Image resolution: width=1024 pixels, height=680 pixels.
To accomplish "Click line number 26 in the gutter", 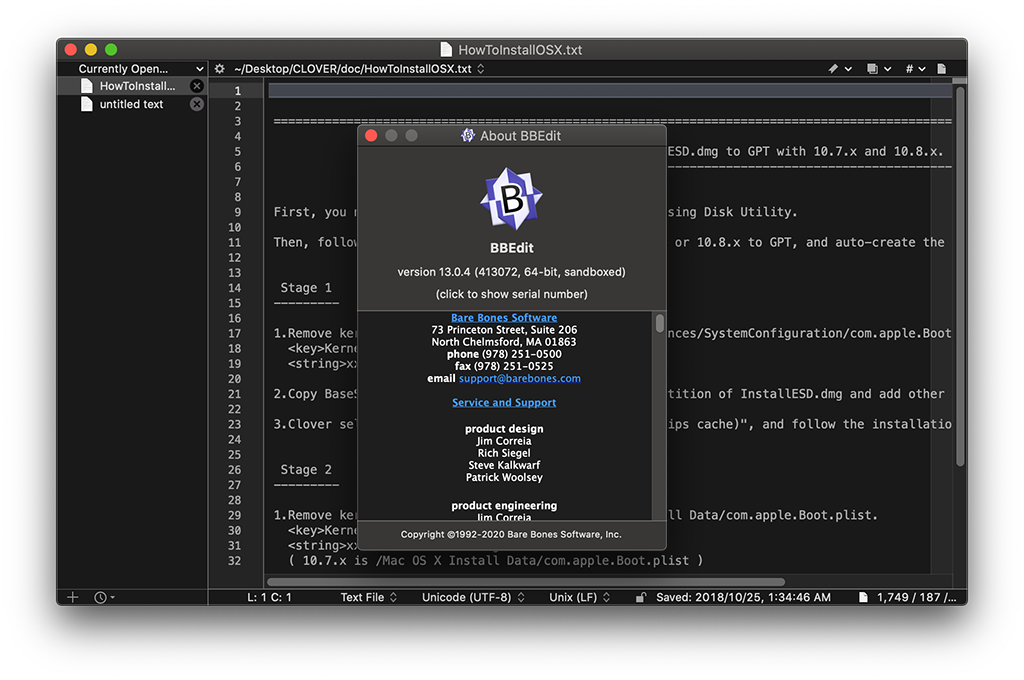I will coord(234,470).
